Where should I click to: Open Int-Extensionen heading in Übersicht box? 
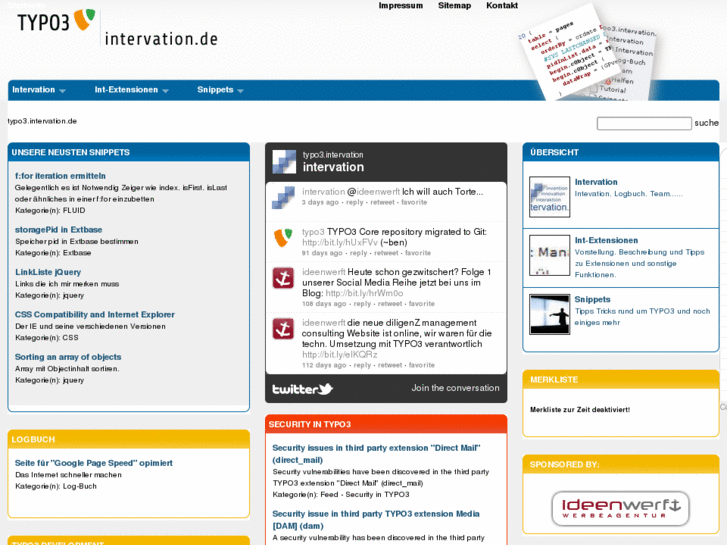pos(606,240)
